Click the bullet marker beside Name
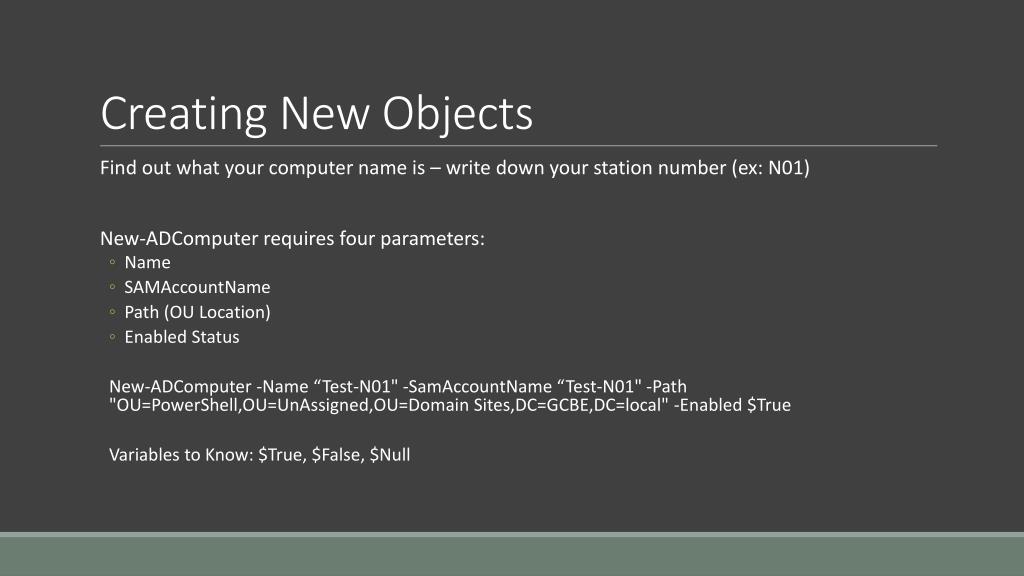The width and height of the screenshot is (1024, 576). [x=112, y=262]
